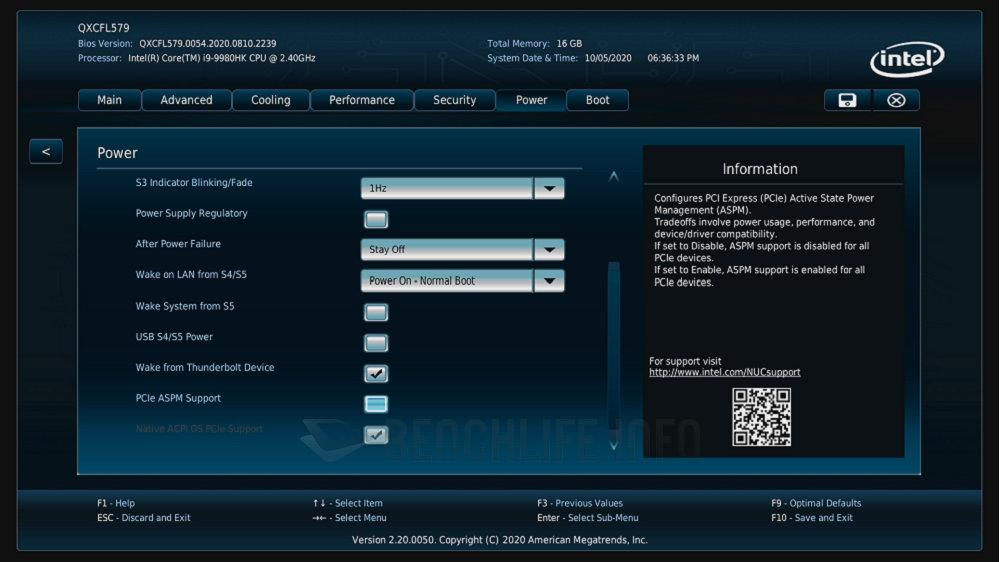Click the Information panel heading
The height and width of the screenshot is (562, 1000).
(760, 169)
